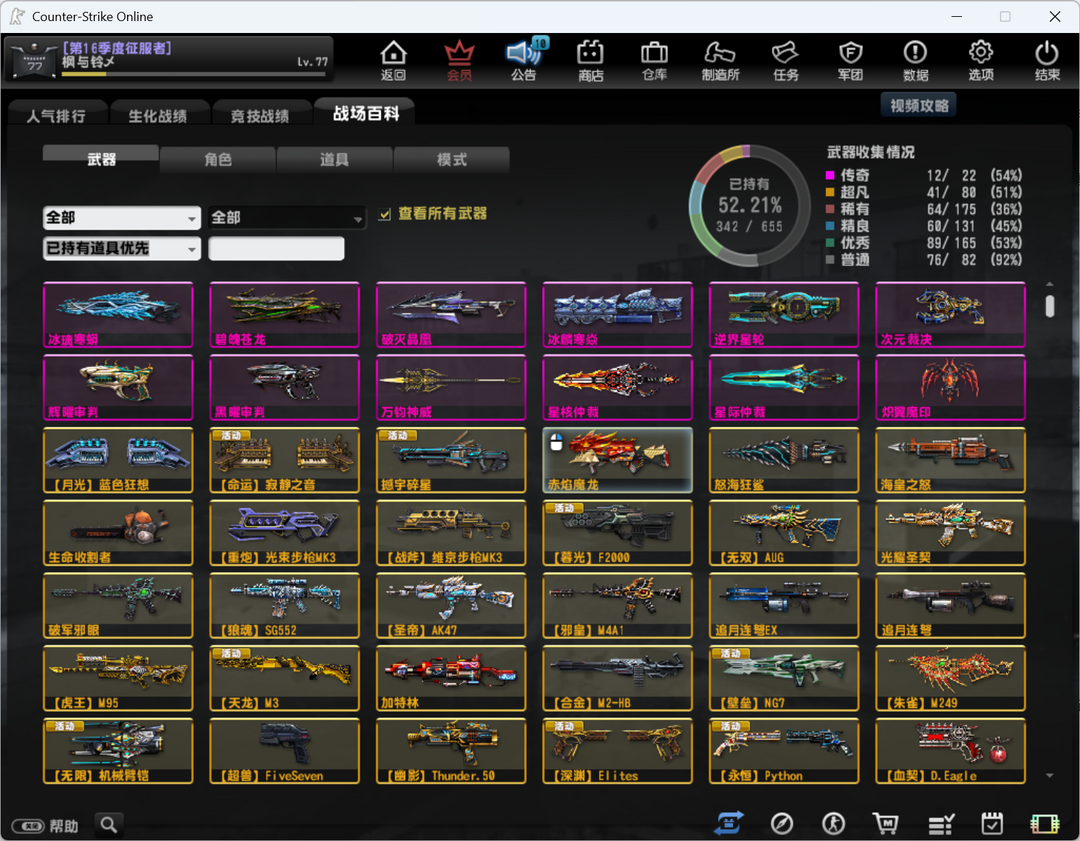Click the orange 超凡 legend swatch
This screenshot has height=841, width=1080.
click(x=830, y=192)
